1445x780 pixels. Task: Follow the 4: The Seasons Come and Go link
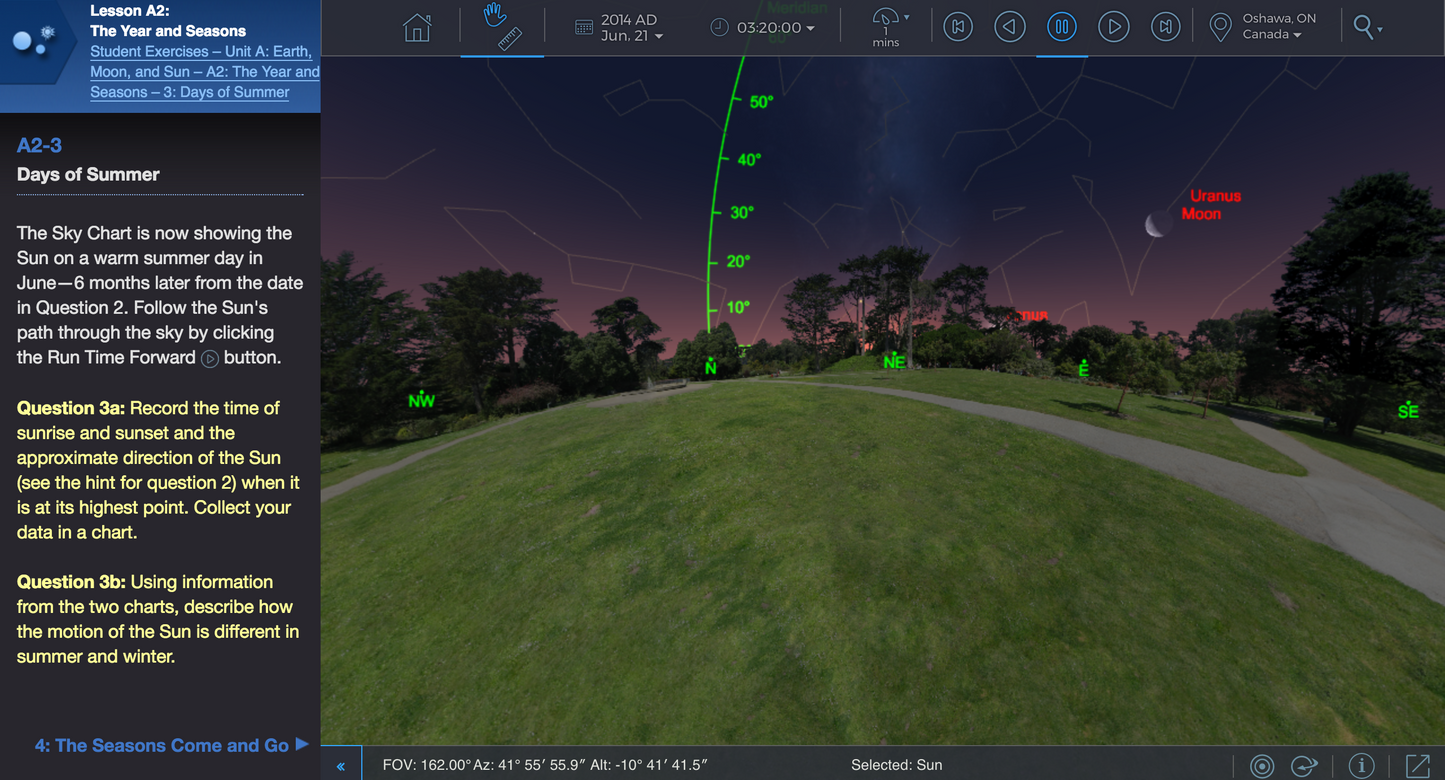(160, 745)
